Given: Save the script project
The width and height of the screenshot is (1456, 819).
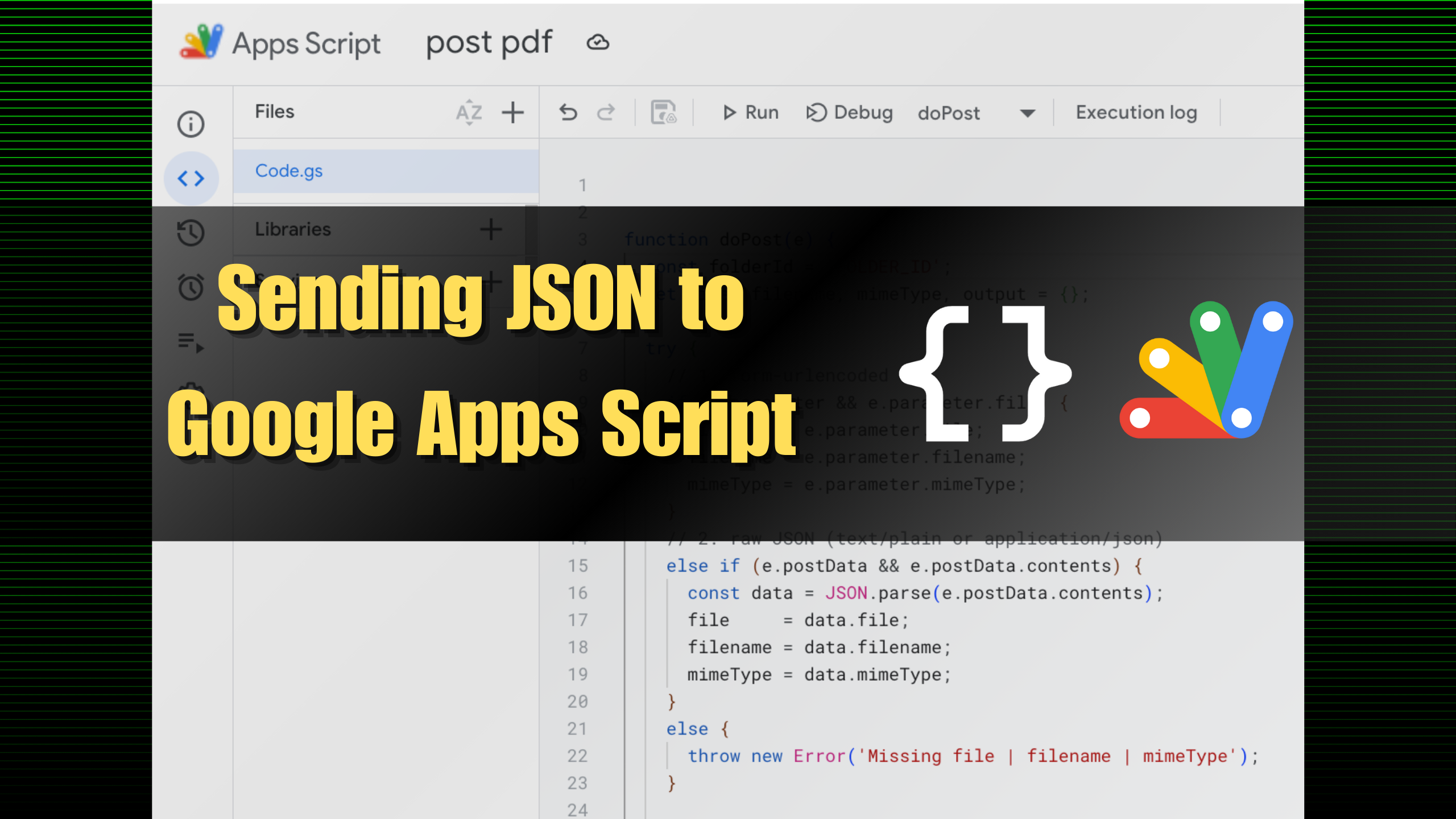Looking at the screenshot, I should click(664, 112).
